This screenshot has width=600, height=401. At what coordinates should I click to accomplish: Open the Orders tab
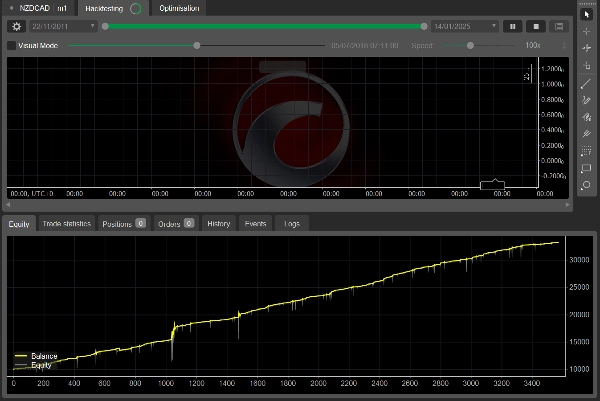176,223
